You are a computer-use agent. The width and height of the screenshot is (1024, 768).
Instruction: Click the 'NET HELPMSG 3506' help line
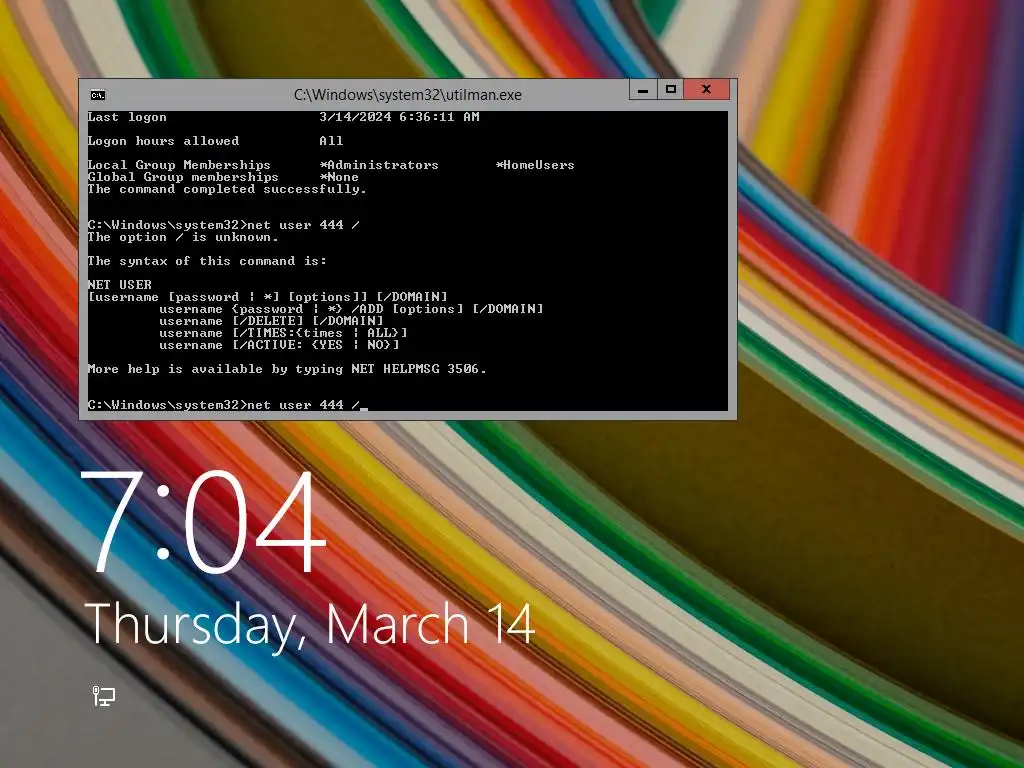tap(287, 369)
